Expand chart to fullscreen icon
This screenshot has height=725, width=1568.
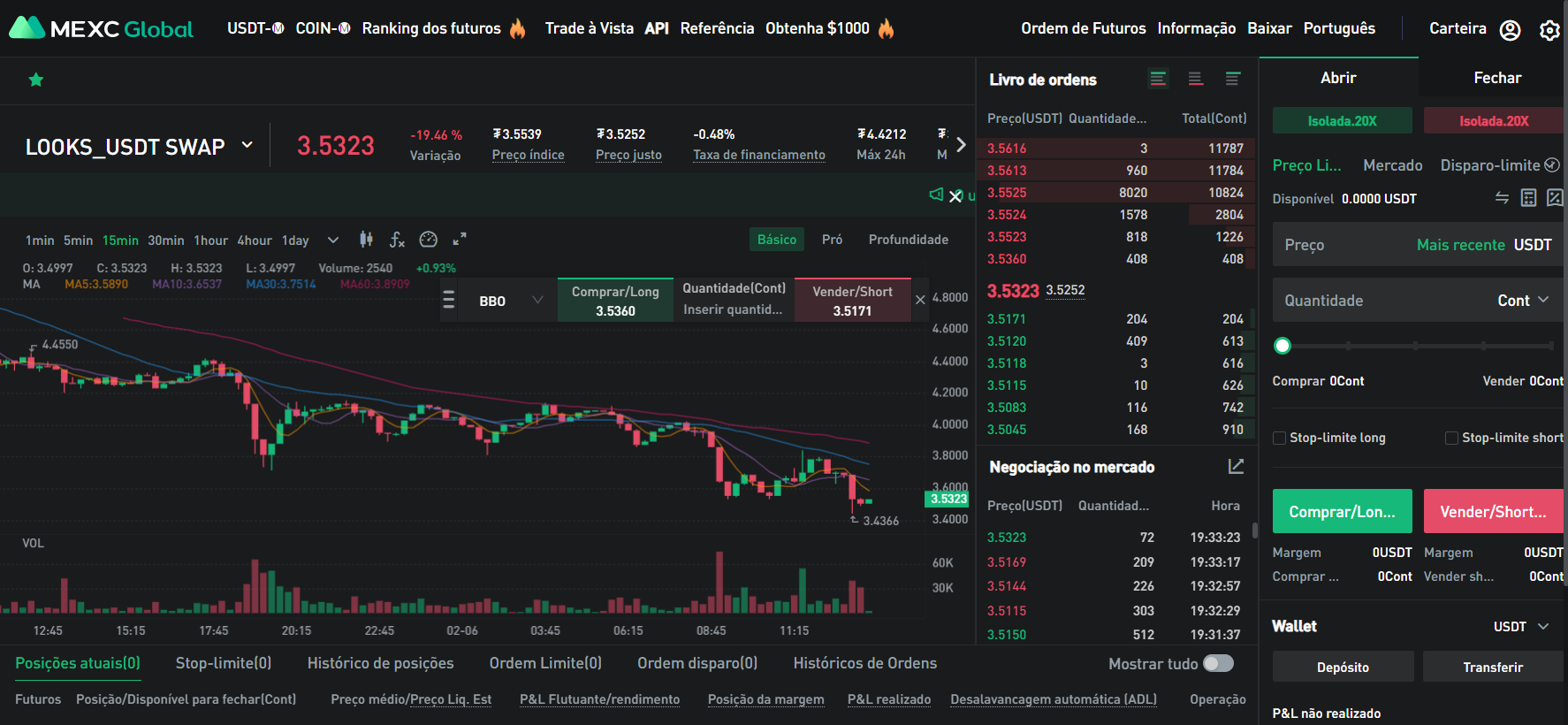(x=460, y=239)
